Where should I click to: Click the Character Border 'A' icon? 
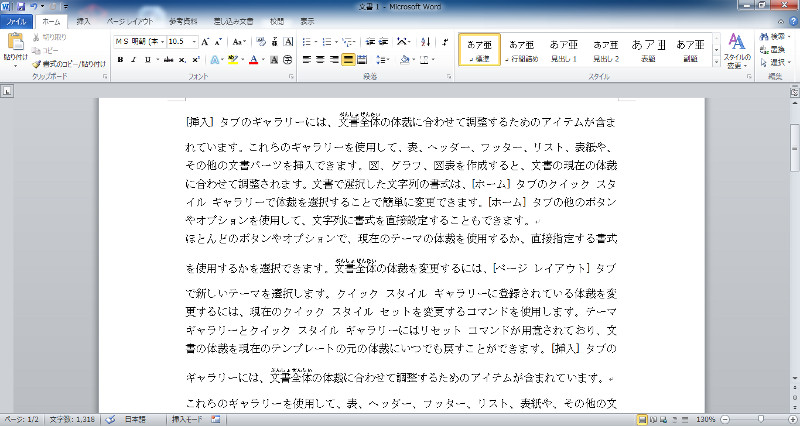tap(288, 42)
